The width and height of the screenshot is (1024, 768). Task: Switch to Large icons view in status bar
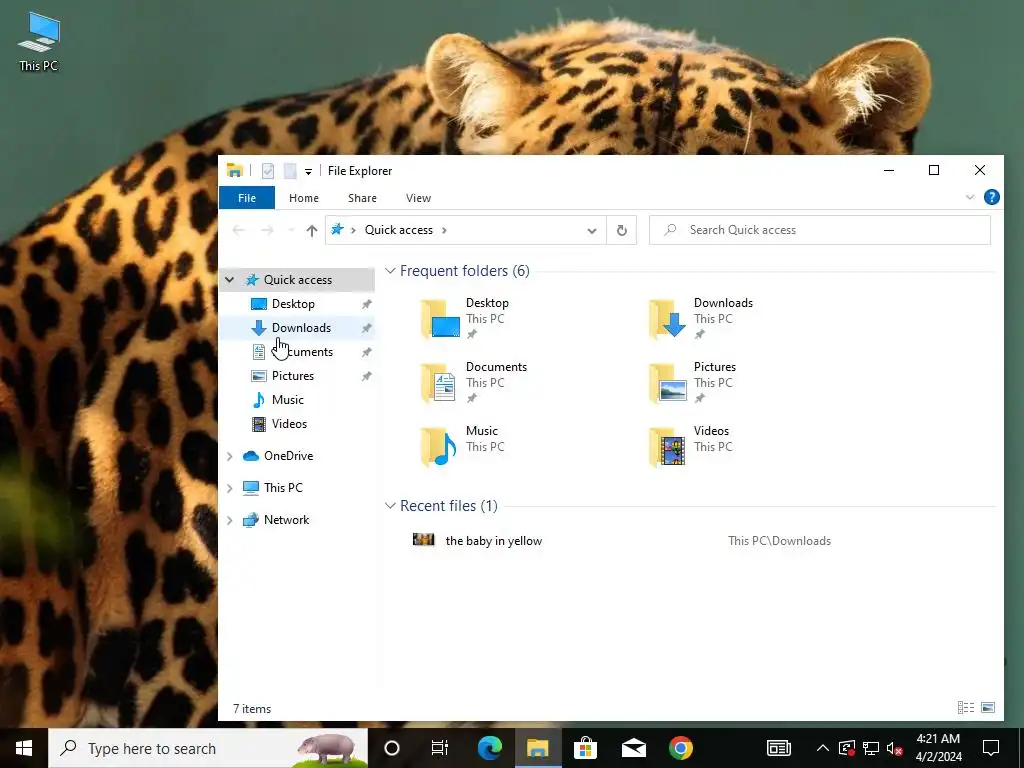click(x=988, y=707)
